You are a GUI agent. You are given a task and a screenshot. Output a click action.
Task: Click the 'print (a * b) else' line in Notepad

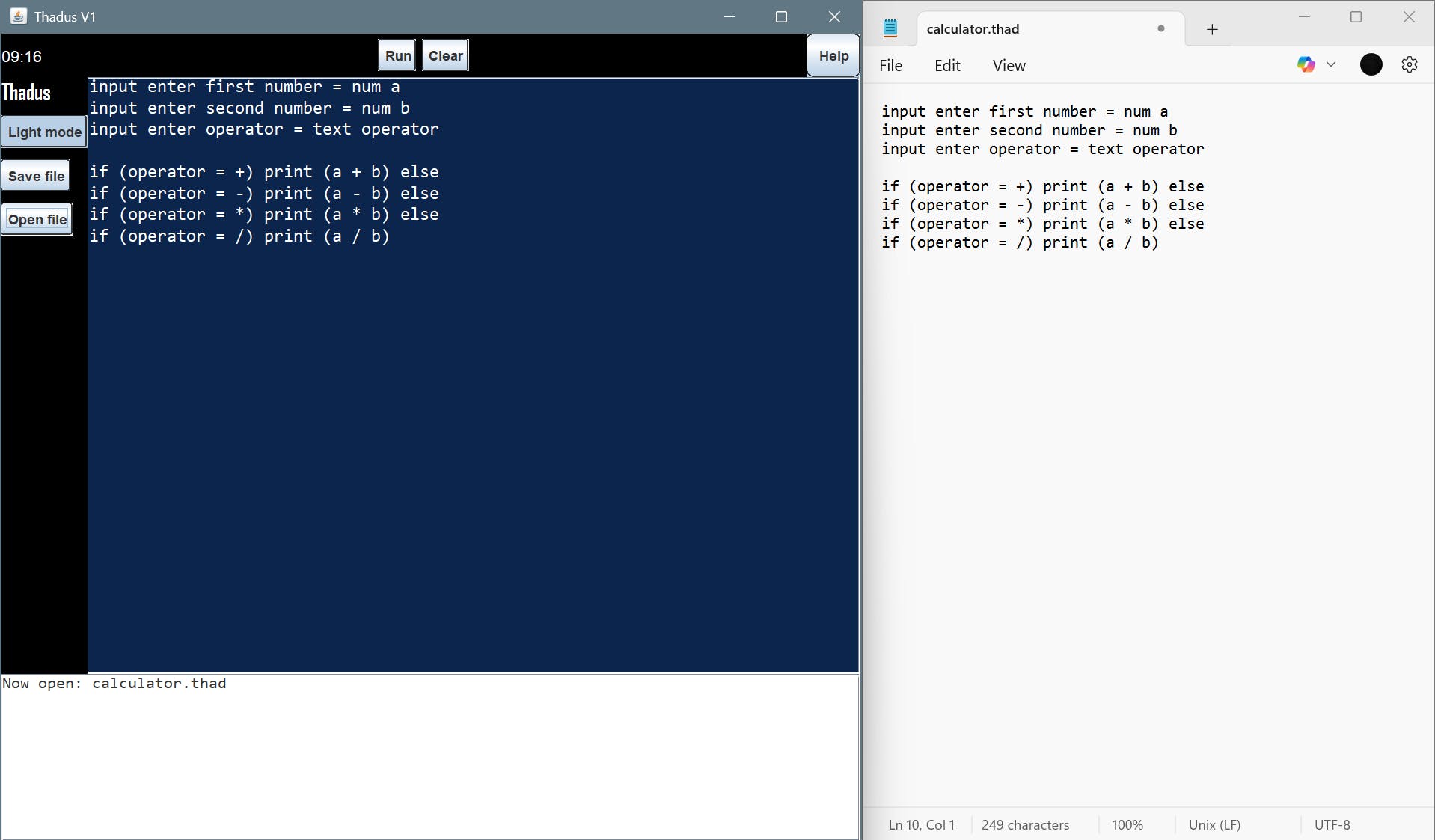point(1043,224)
